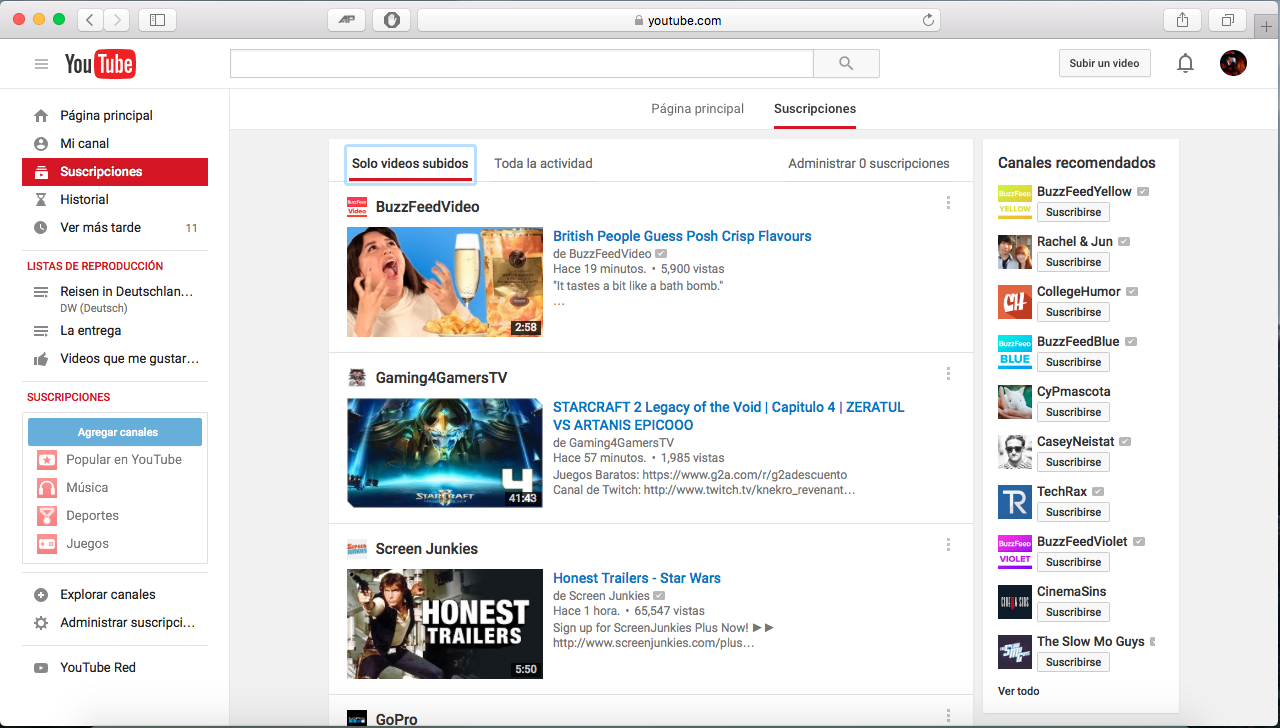The image size is (1280, 728).
Task: Click the plus icon beside Explorar canales
Action: pyautogui.click(x=41, y=595)
